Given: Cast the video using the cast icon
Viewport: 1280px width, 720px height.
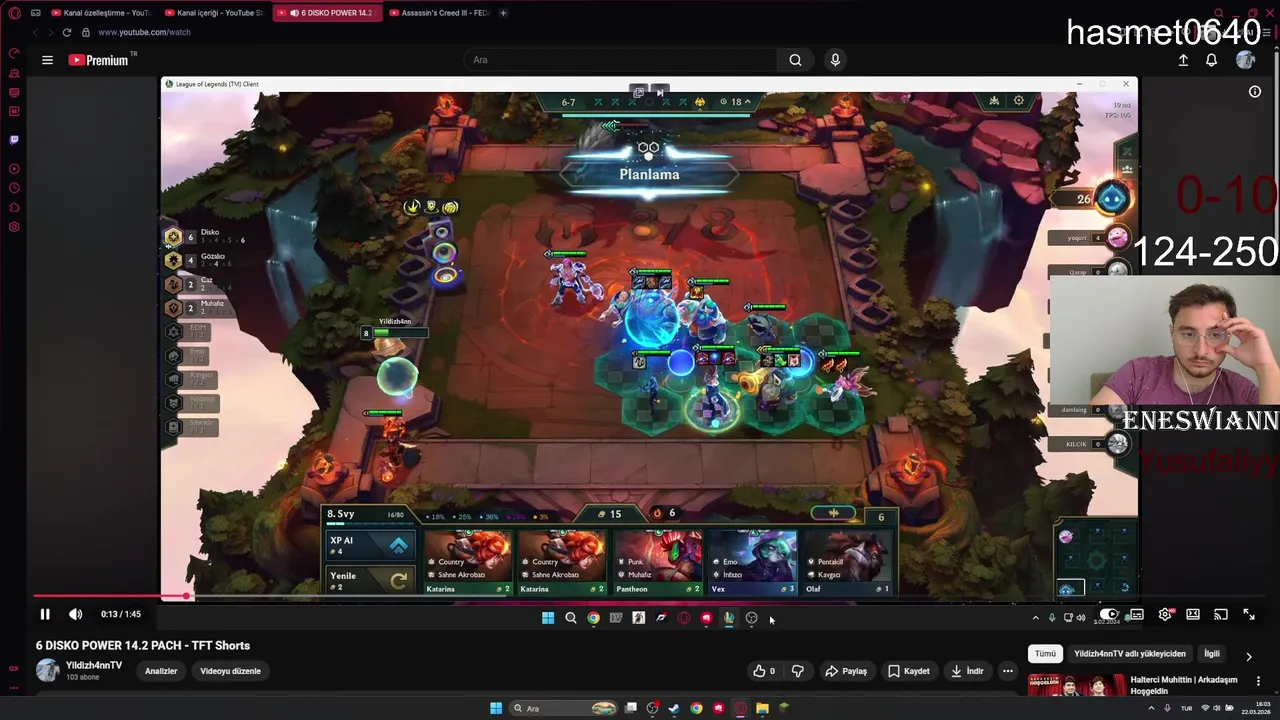Looking at the screenshot, I should [x=1221, y=614].
